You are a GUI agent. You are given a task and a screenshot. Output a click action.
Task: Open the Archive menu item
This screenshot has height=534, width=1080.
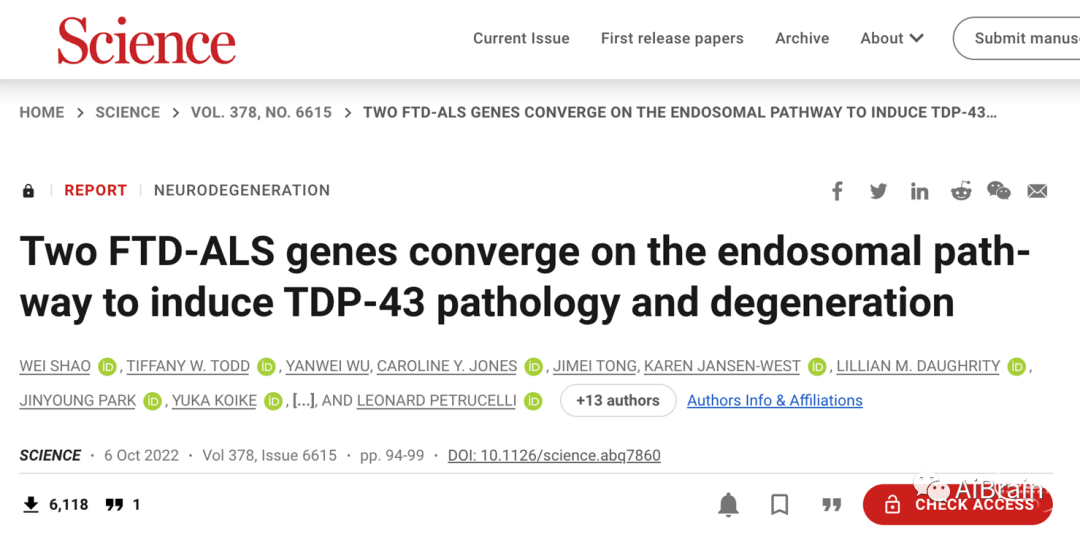[802, 39]
